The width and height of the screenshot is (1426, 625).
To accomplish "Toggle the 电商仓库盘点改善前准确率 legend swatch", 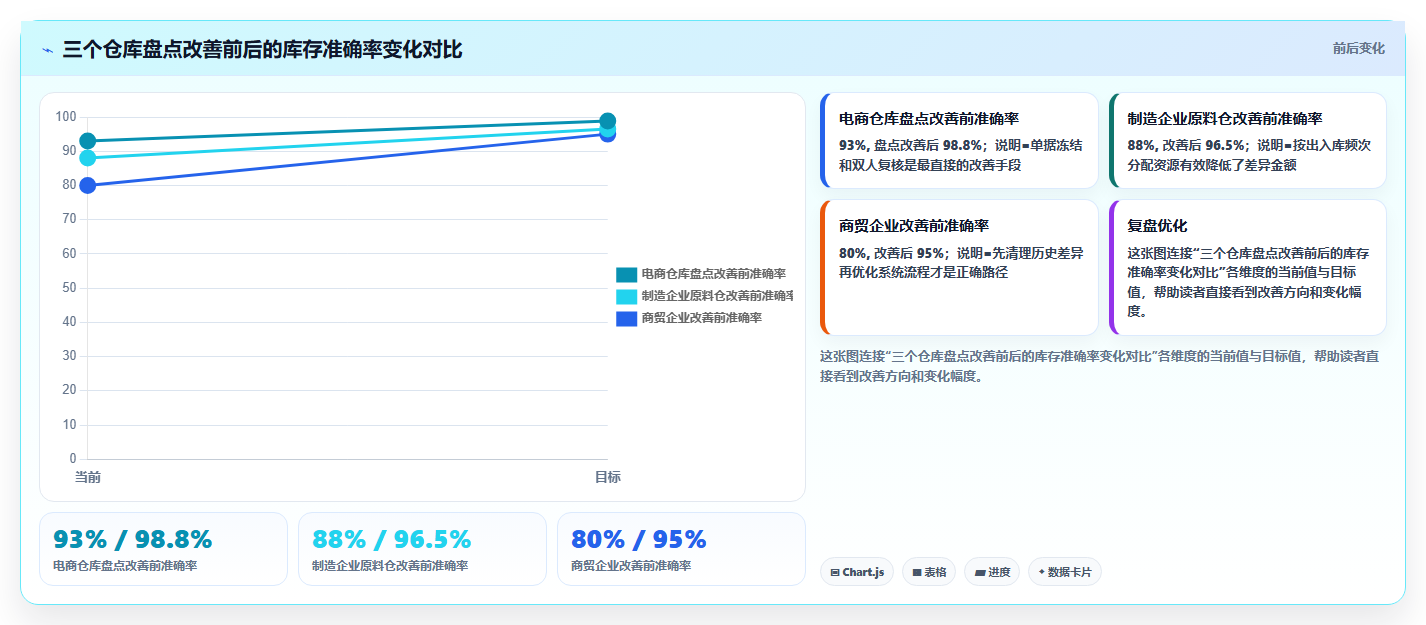I will click(x=626, y=274).
